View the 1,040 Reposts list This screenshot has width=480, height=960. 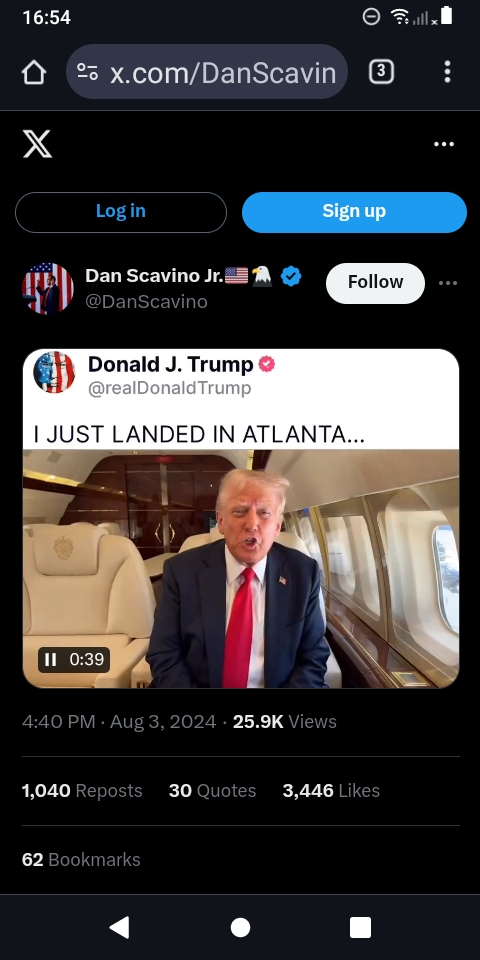pyautogui.click(x=82, y=791)
